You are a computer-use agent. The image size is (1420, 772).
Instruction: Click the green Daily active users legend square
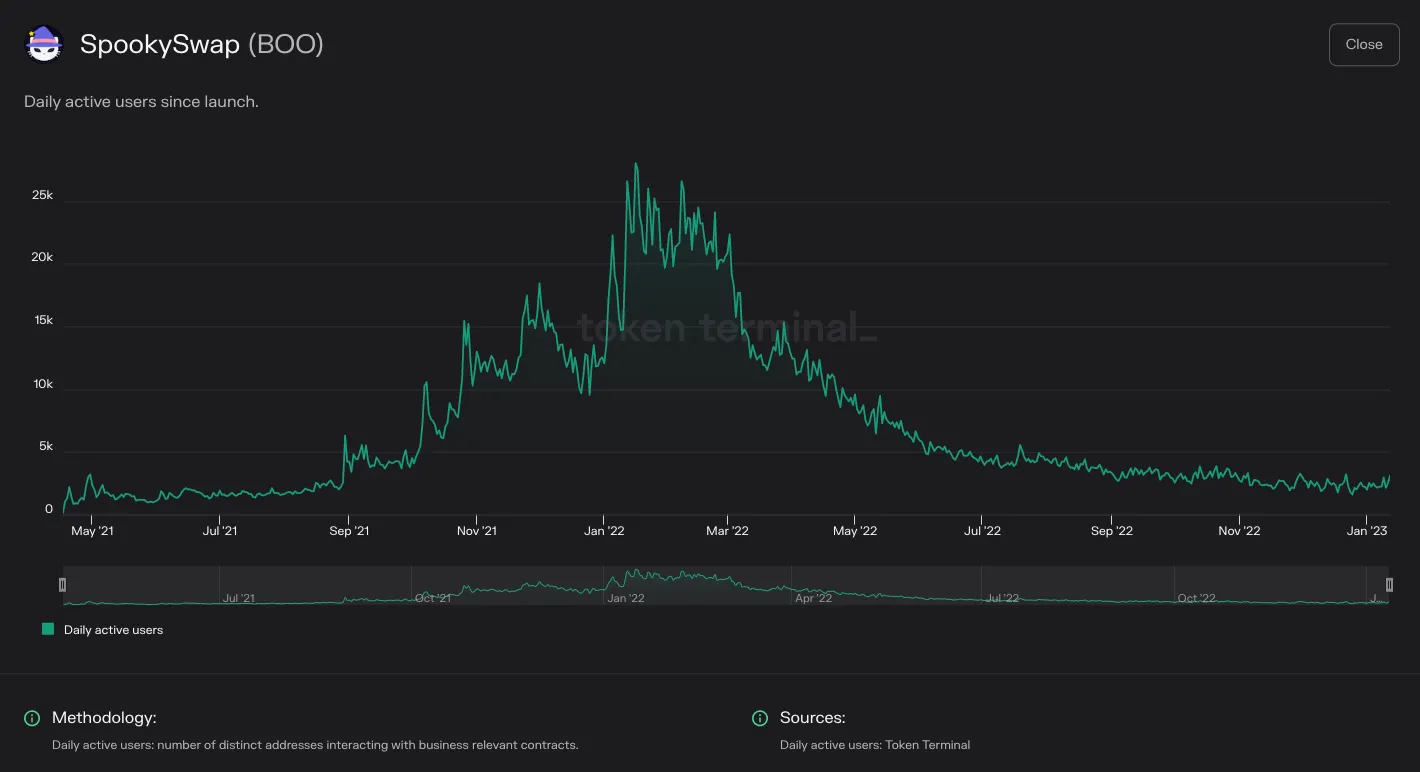click(48, 630)
